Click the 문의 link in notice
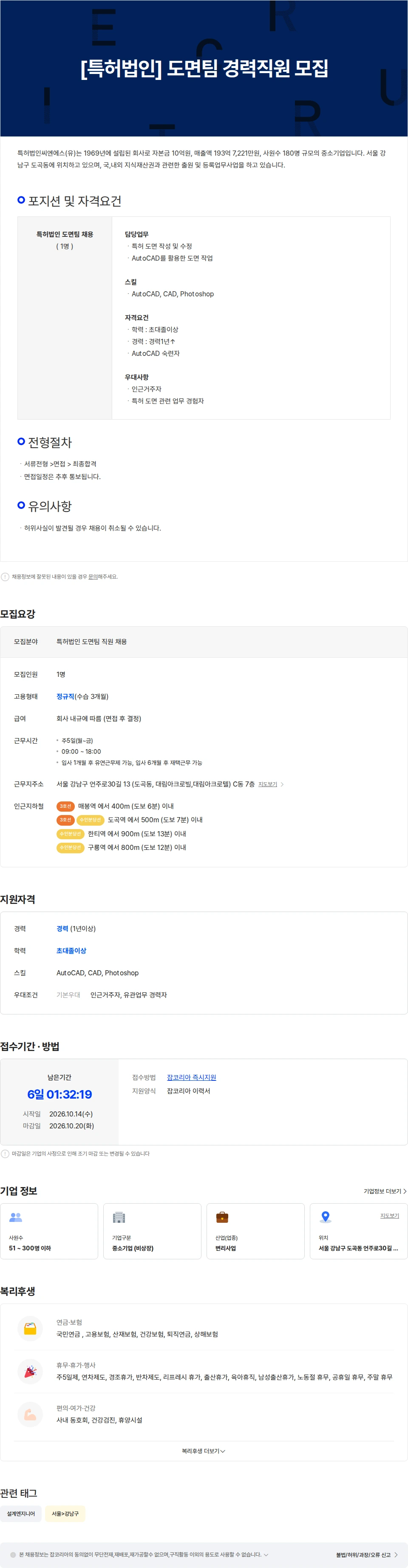The height and width of the screenshot is (1568, 408). [x=93, y=577]
